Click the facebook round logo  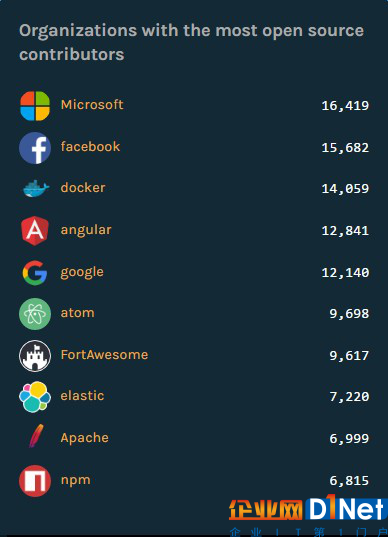[35, 148]
